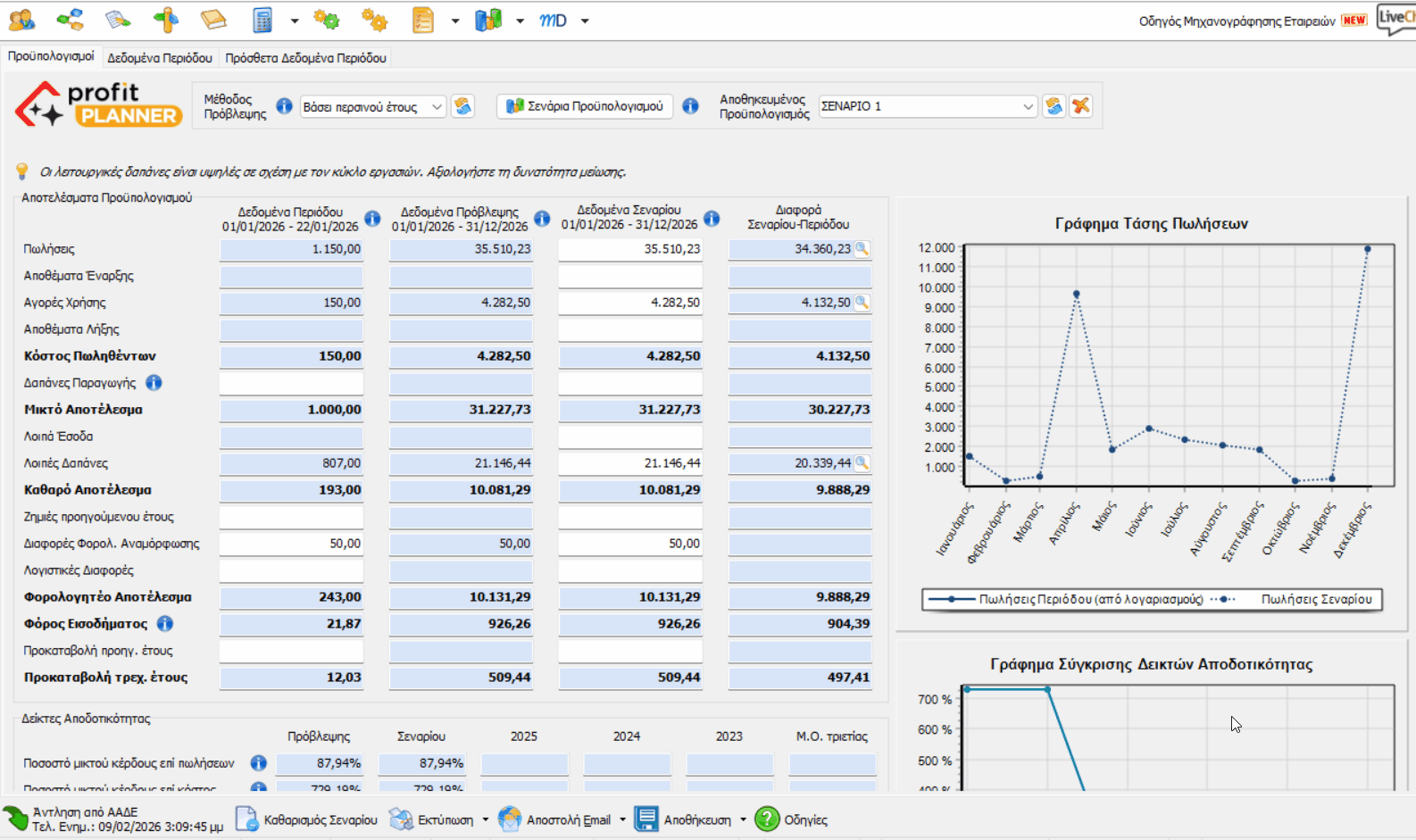The width and height of the screenshot is (1416, 840).
Task: Click the Καθαρισμός Σεναρίου button
Action: (307, 819)
